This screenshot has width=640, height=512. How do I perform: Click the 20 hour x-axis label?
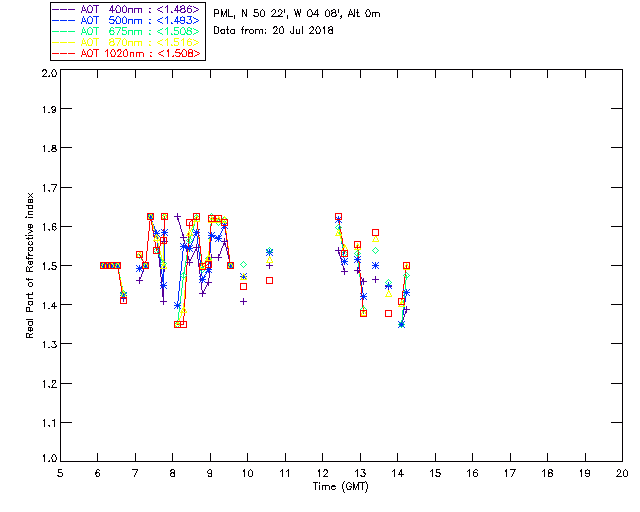click(x=622, y=473)
